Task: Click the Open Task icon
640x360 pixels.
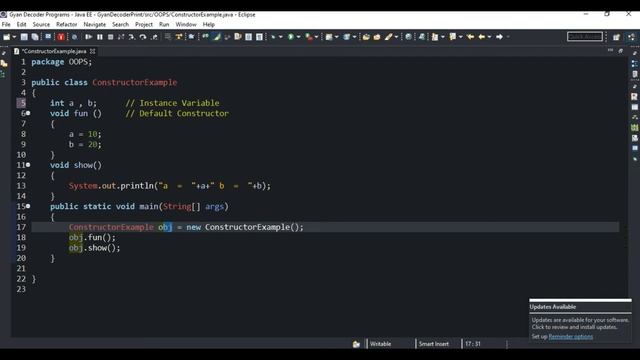Action: point(377,37)
